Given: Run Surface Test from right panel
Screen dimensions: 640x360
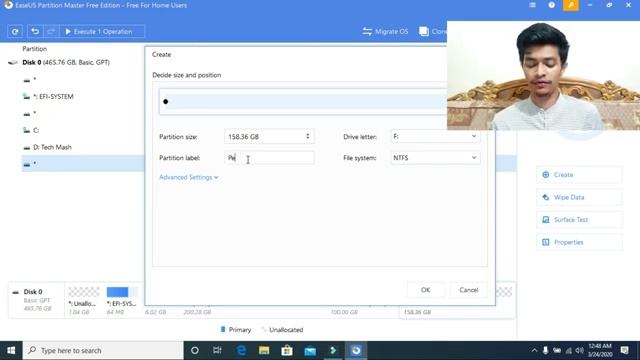Looking at the screenshot, I should click(x=579, y=220).
